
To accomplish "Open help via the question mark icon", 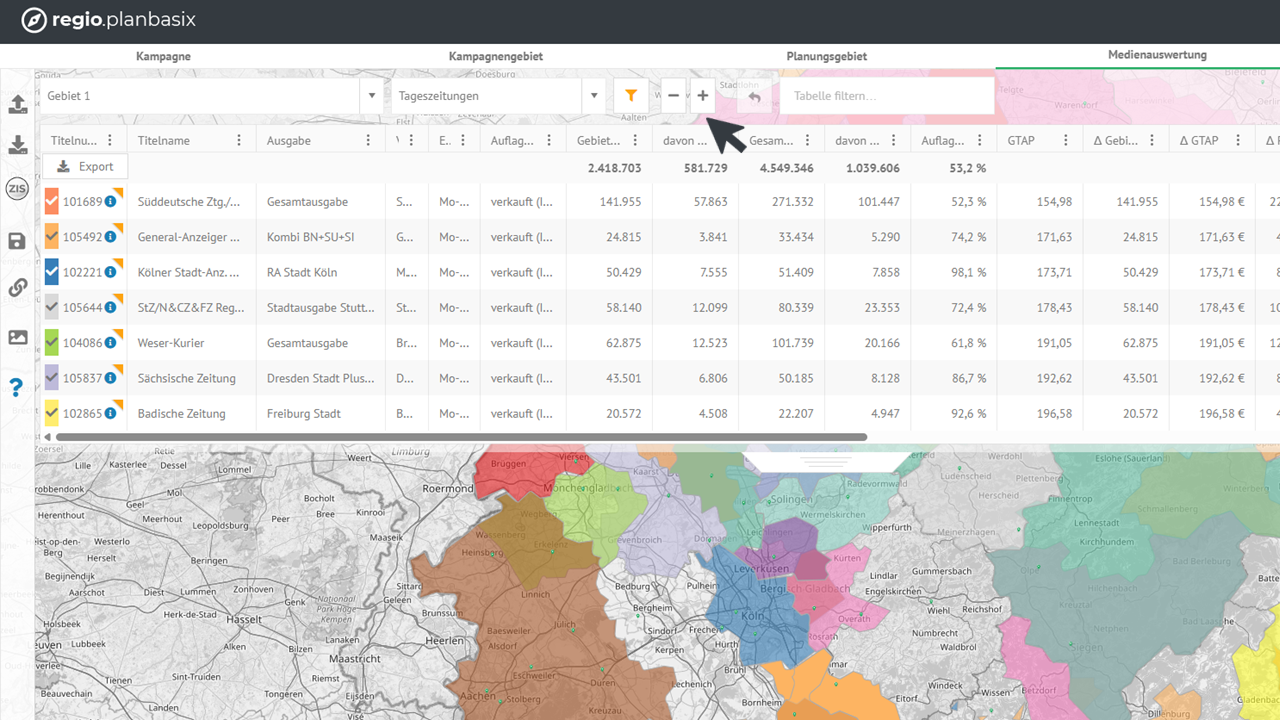I will tap(17, 388).
